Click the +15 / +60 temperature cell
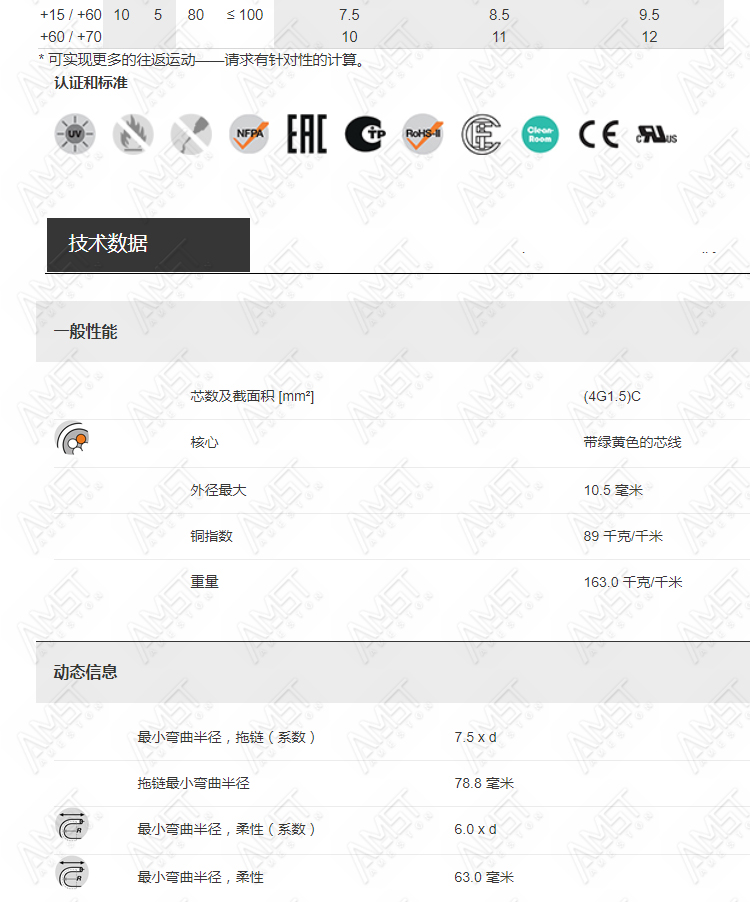 click(x=71, y=15)
